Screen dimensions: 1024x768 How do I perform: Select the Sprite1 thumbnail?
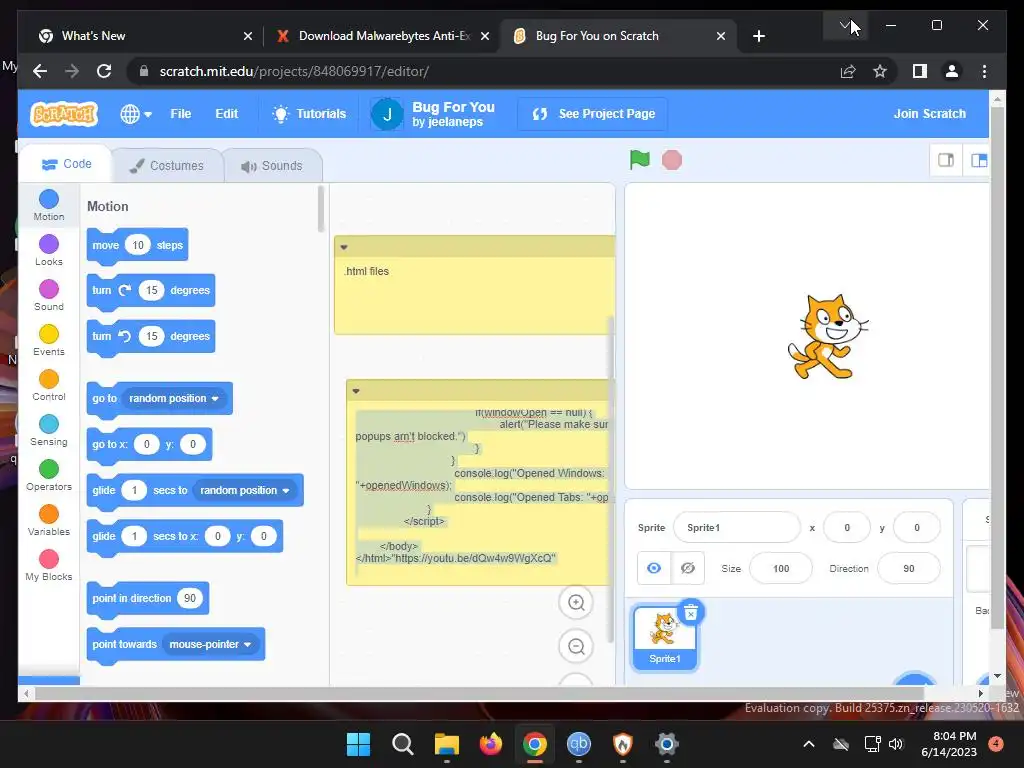tap(665, 638)
